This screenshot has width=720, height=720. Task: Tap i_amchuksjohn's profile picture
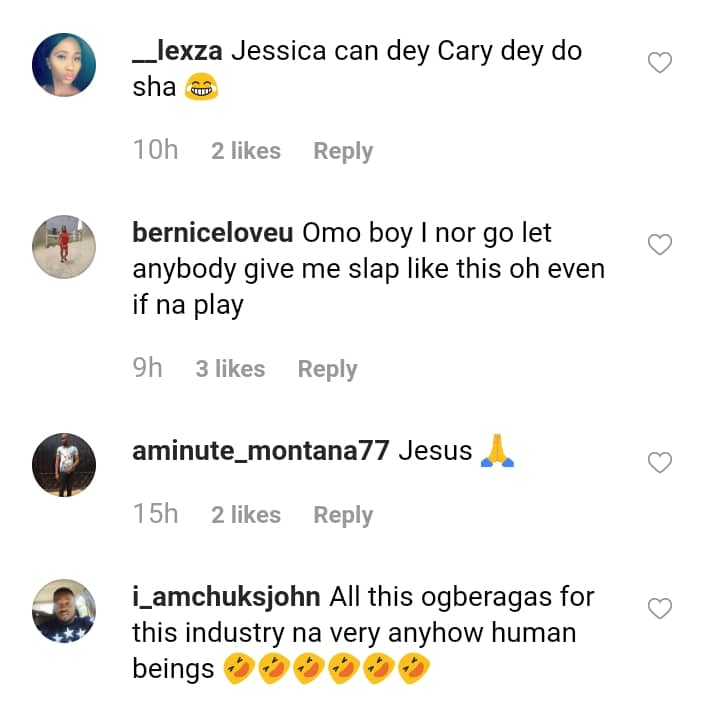click(64, 610)
